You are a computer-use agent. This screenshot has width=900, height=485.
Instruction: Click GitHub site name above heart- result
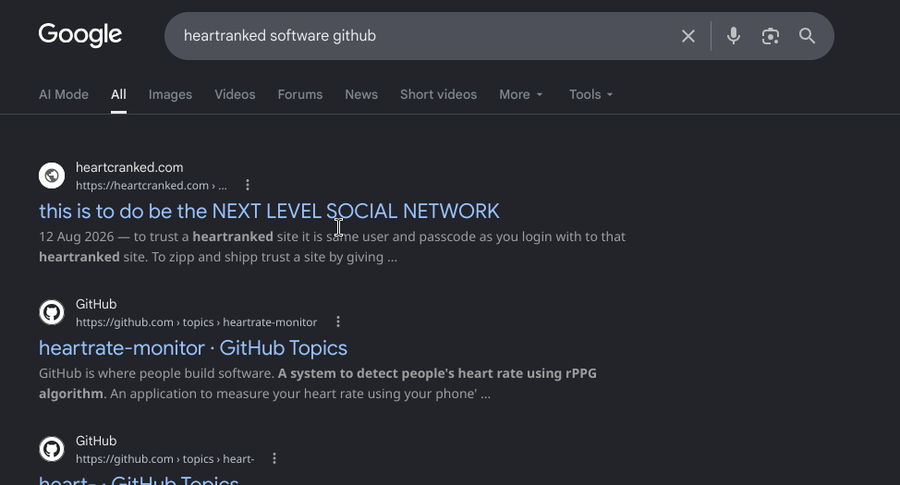point(96,441)
